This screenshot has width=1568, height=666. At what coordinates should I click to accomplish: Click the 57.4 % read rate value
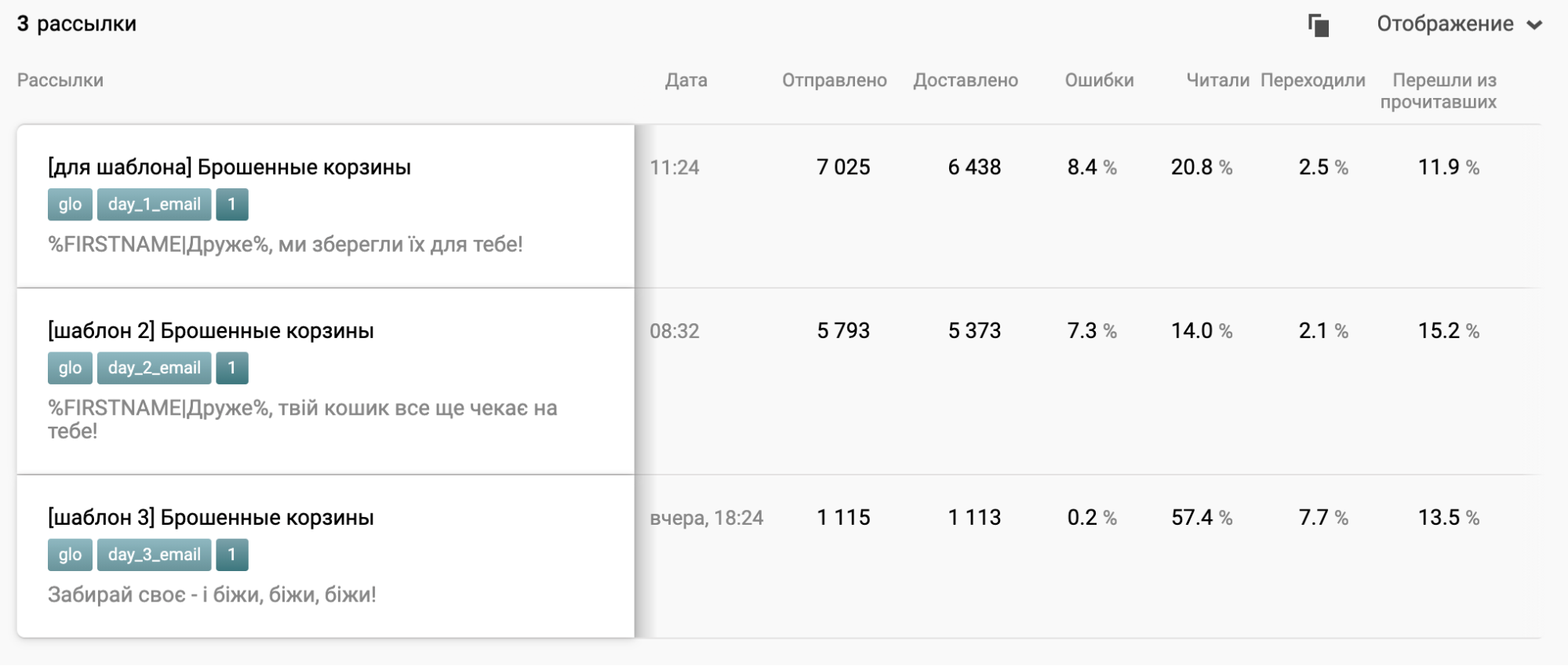(1201, 518)
